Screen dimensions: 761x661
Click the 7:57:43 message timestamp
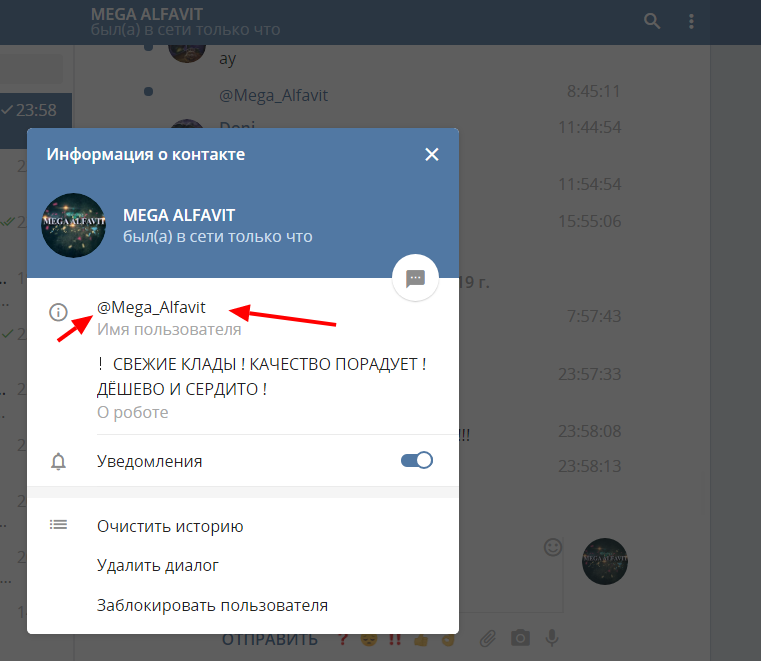tap(594, 316)
